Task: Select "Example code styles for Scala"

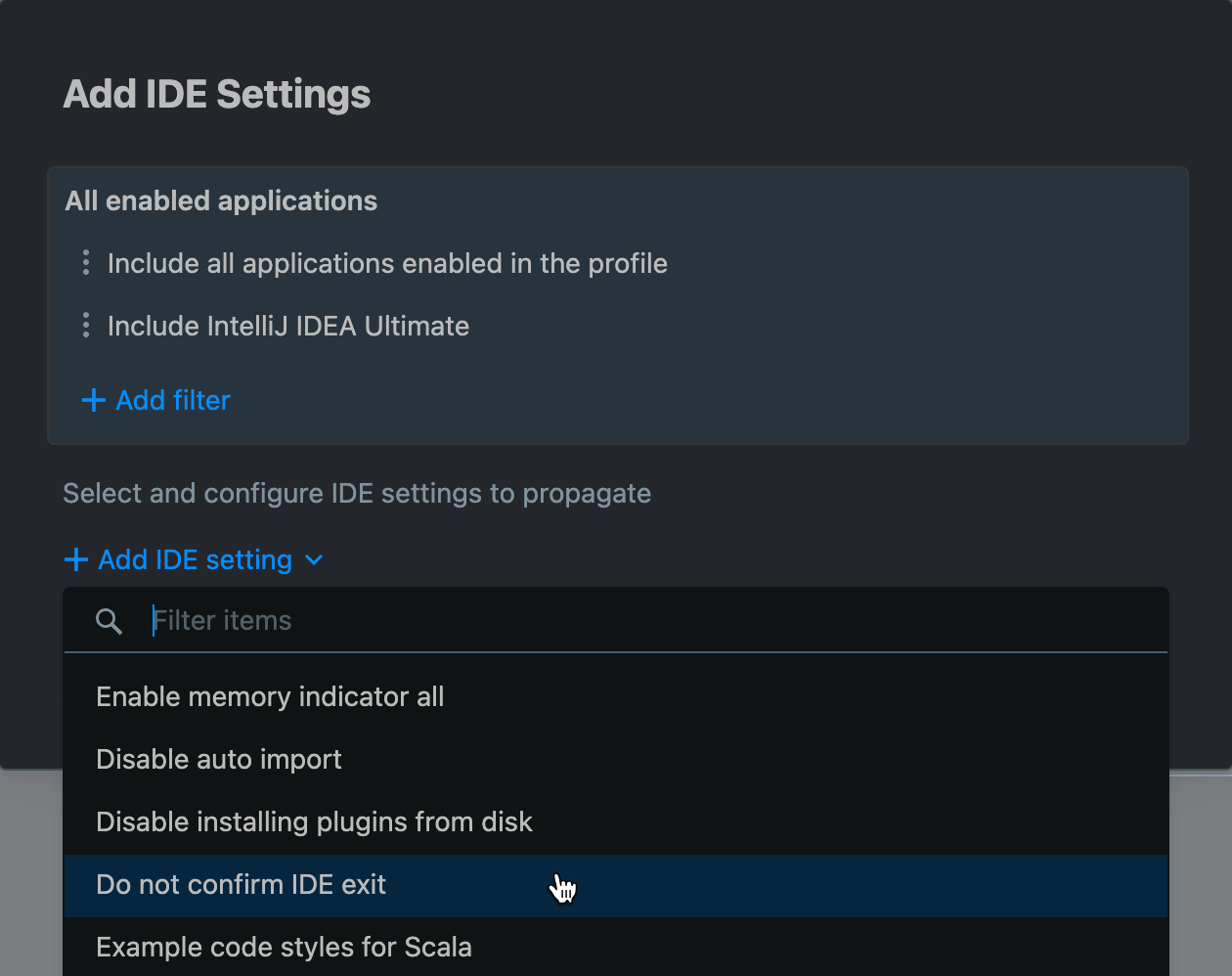Action: 284,947
